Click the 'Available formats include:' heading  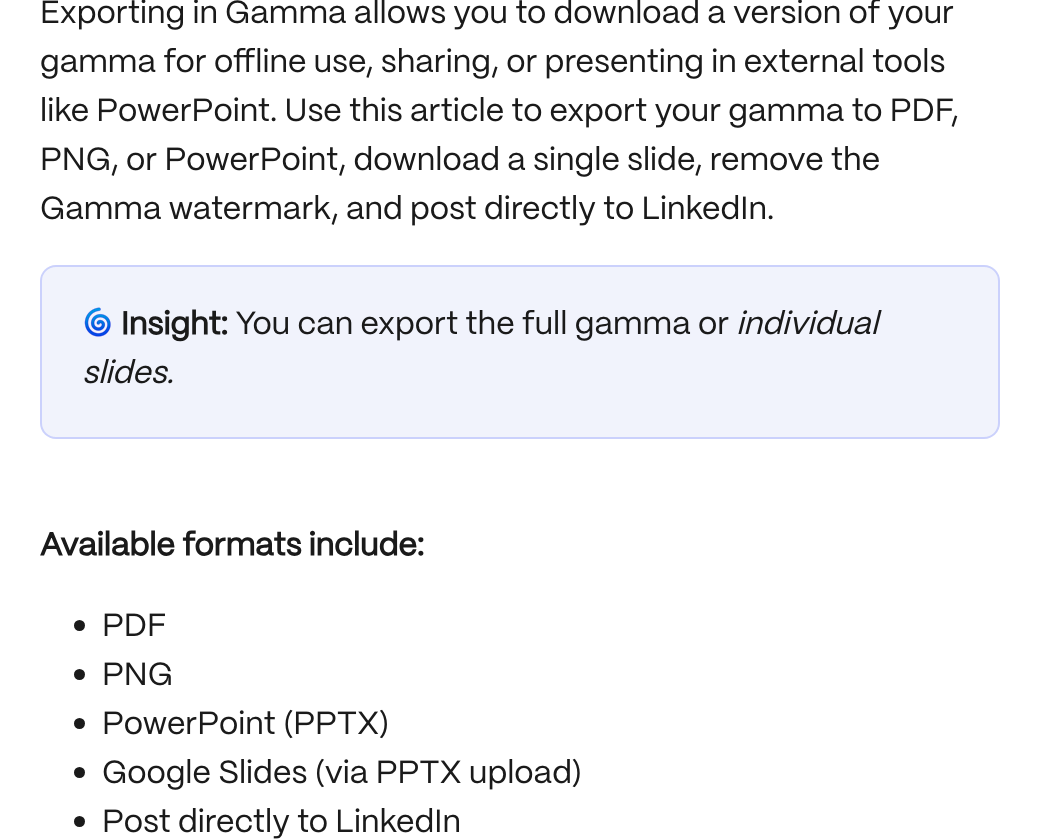point(232,544)
